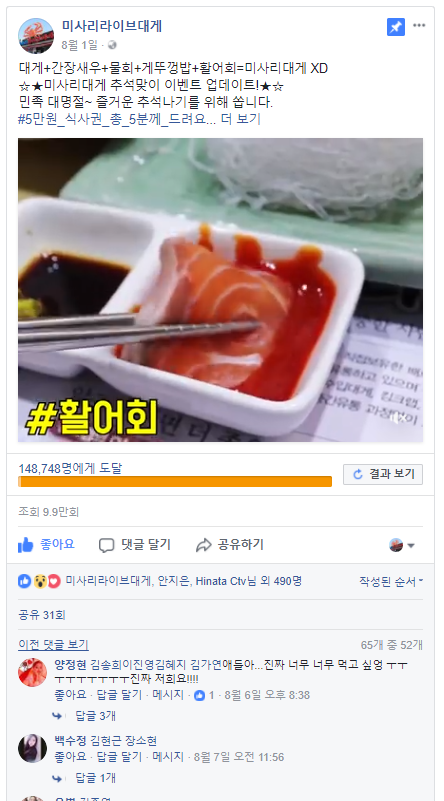Image resolution: width=444 pixels, height=801 pixels.
Task: Open the page identity selector dropdown
Action: point(401,545)
